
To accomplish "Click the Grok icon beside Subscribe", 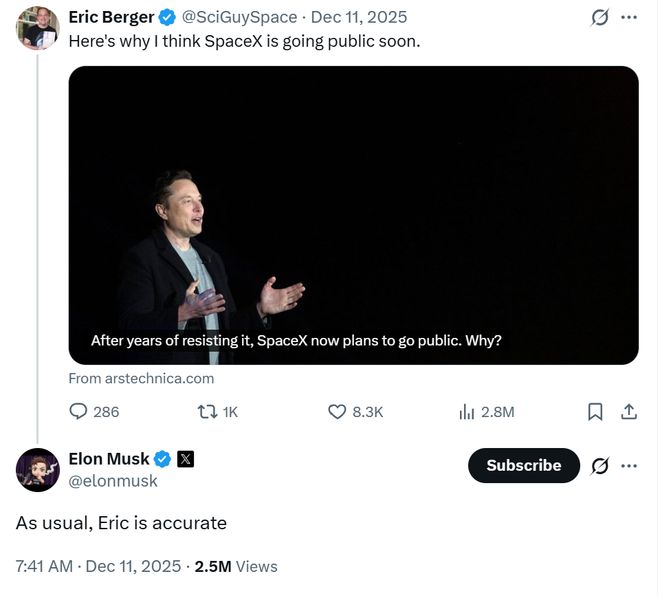I will point(600,465).
